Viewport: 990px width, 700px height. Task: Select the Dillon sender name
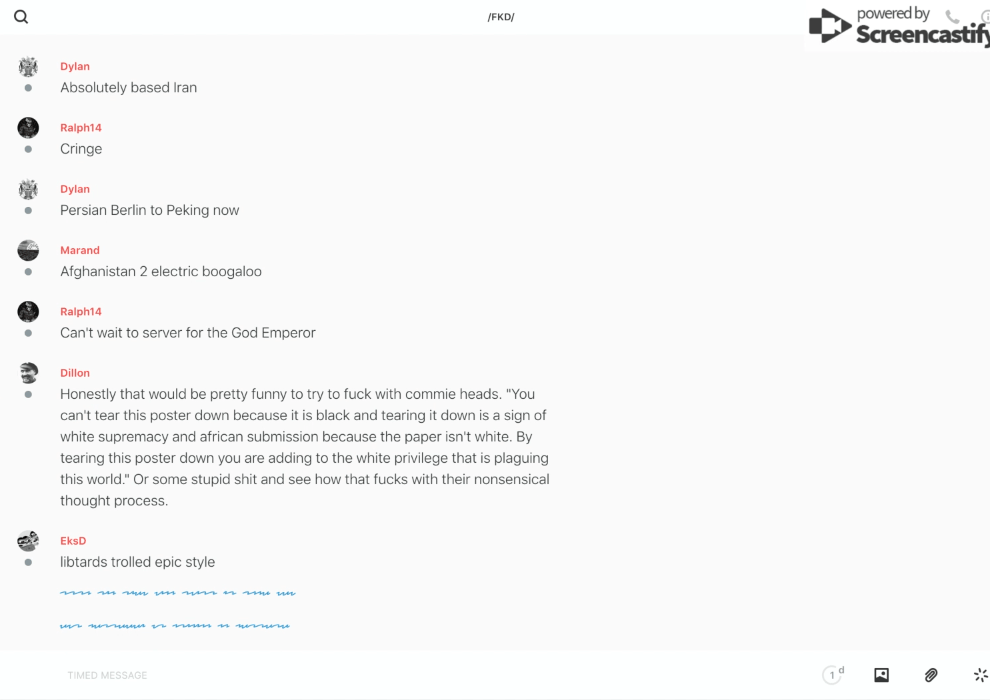pyautogui.click(x=75, y=373)
